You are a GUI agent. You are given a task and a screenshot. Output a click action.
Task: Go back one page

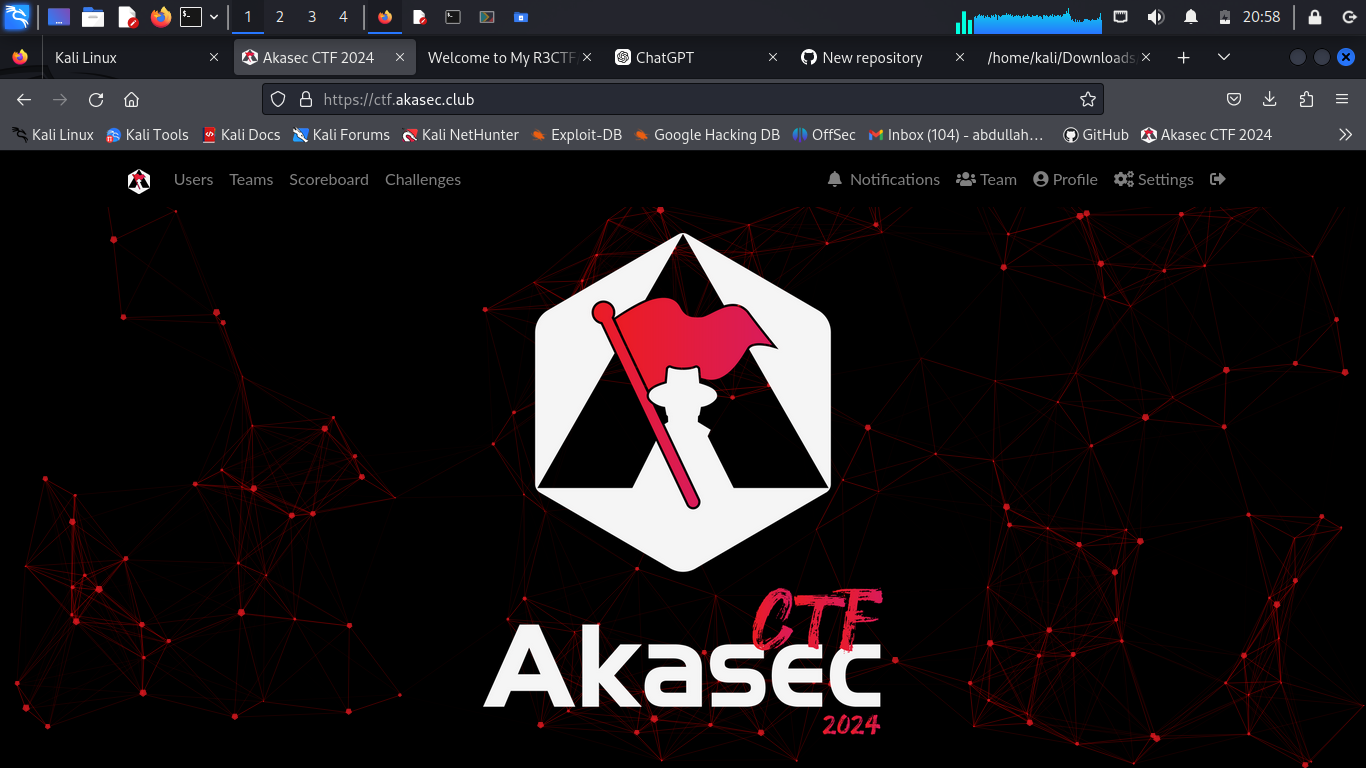(24, 99)
